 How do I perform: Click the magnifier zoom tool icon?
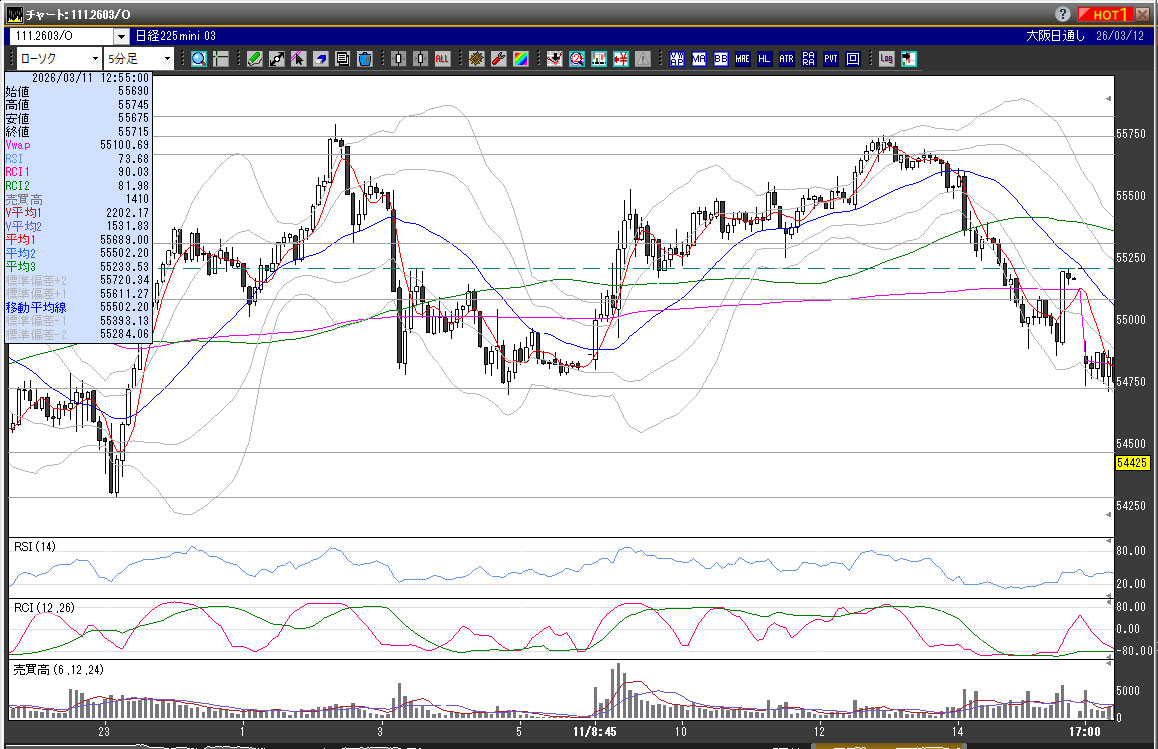(x=198, y=59)
